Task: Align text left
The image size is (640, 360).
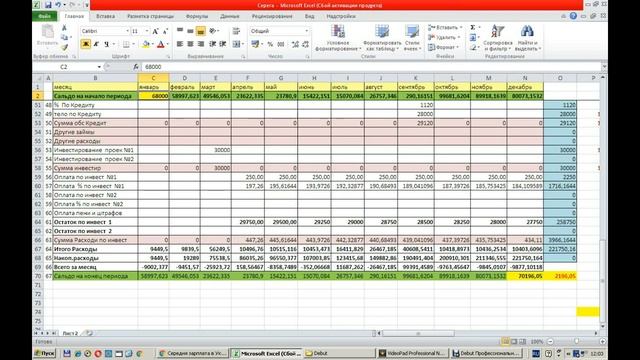Action: pyautogui.click(x=180, y=44)
